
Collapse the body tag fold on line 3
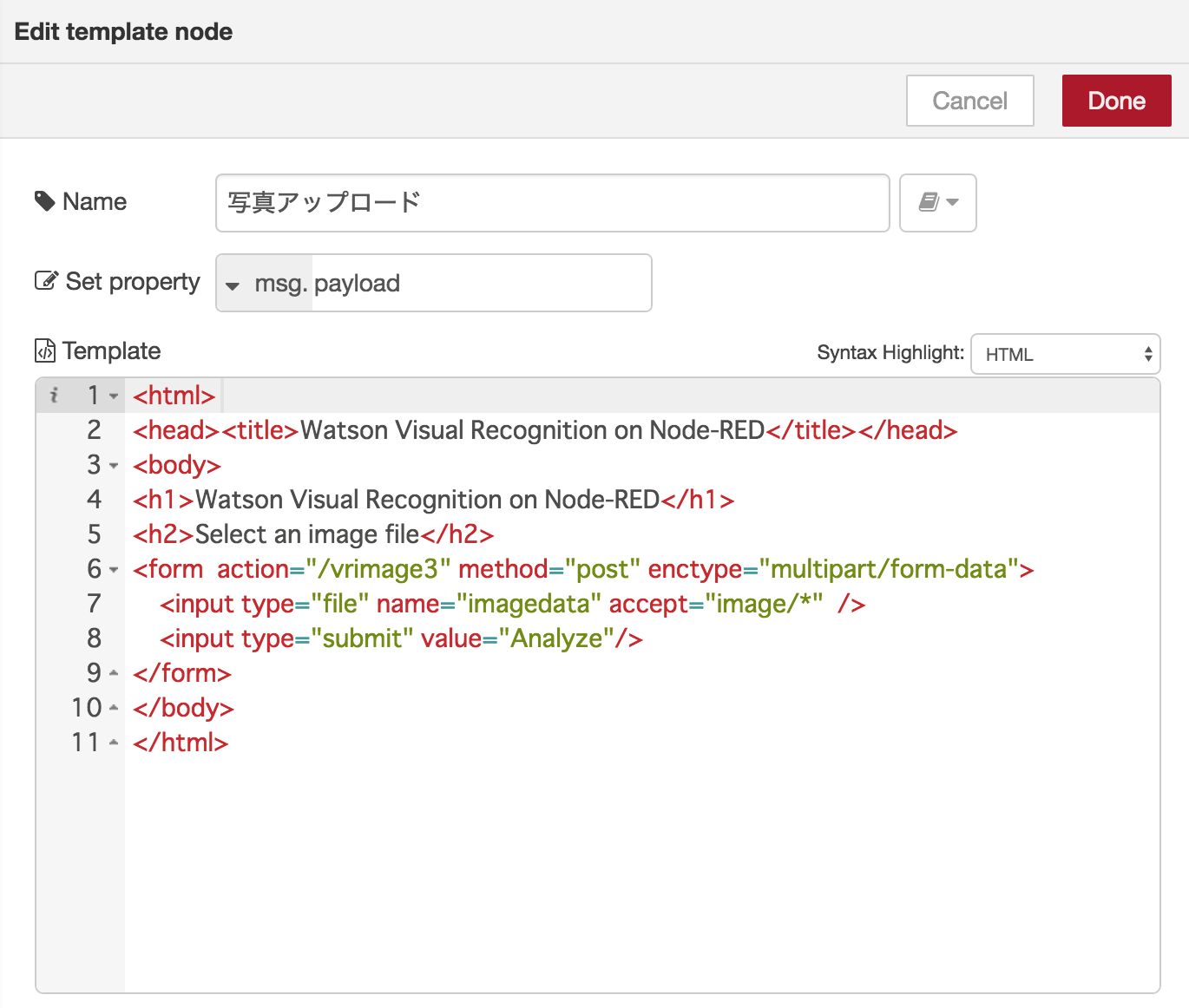coord(114,465)
